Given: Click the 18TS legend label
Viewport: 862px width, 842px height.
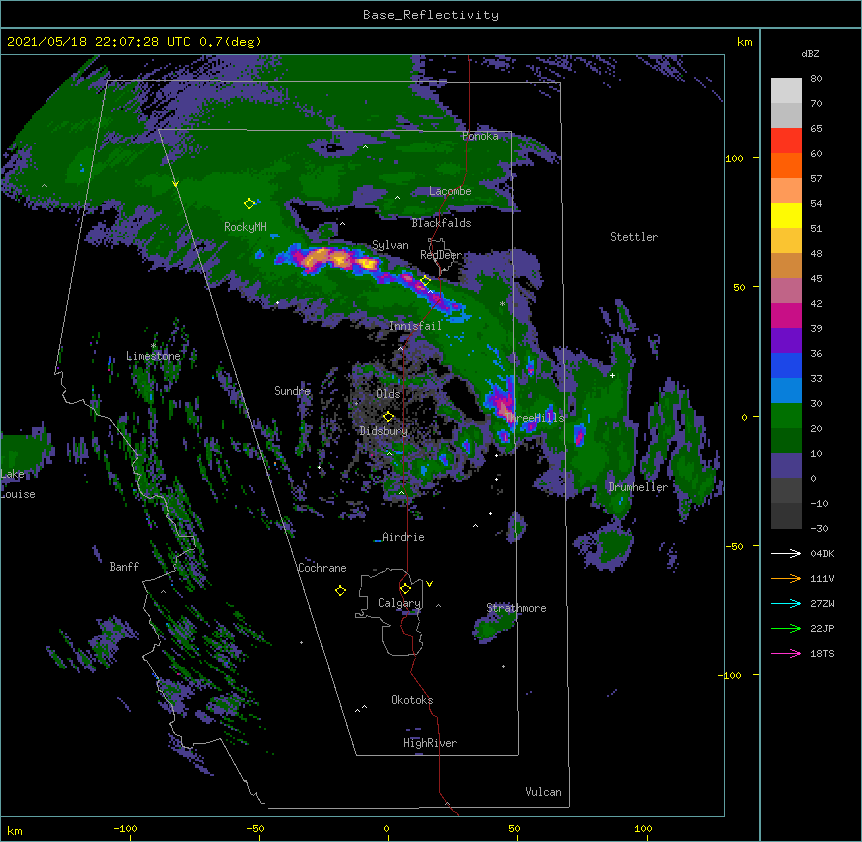Looking at the screenshot, I should coord(822,653).
